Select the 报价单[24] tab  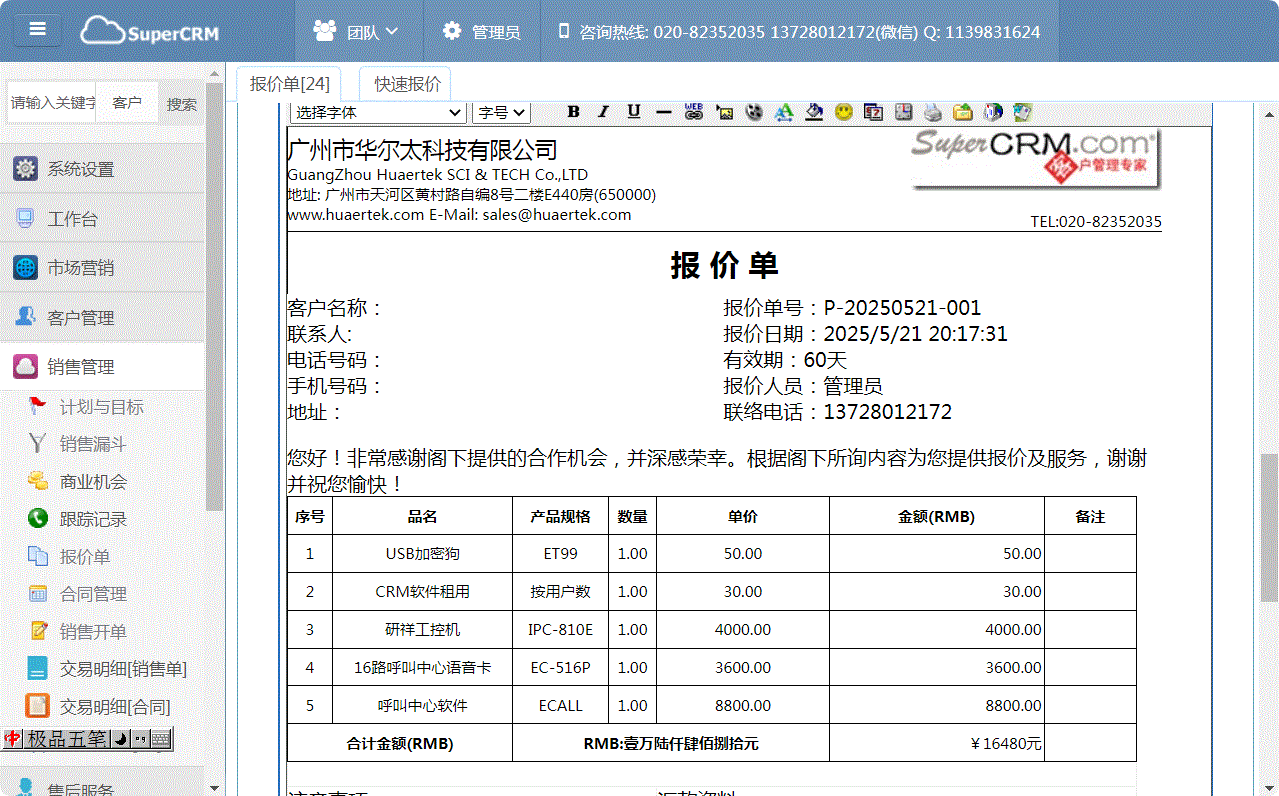point(289,84)
